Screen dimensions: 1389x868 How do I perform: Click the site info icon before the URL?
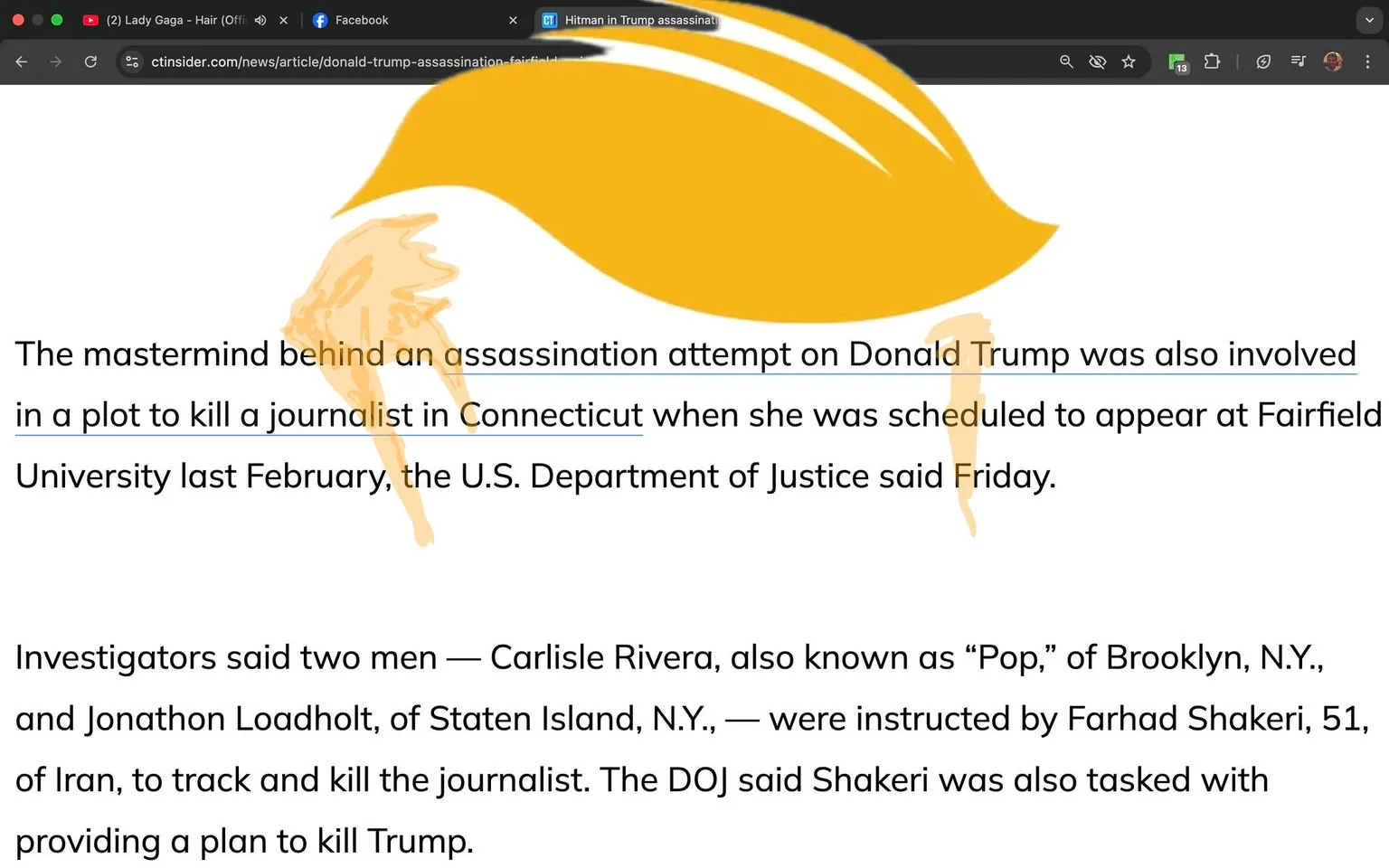click(131, 61)
